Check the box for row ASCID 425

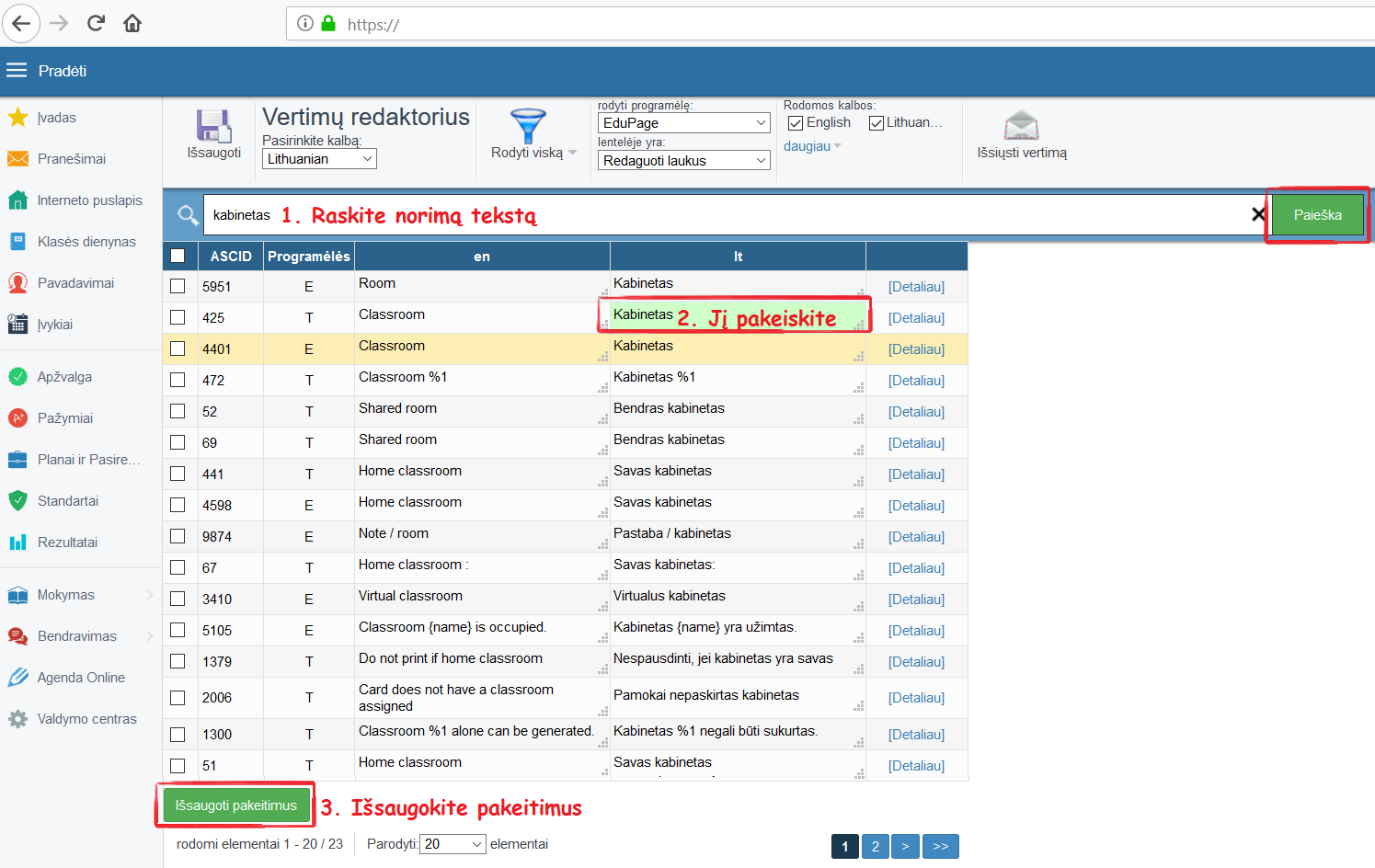pyautogui.click(x=178, y=317)
